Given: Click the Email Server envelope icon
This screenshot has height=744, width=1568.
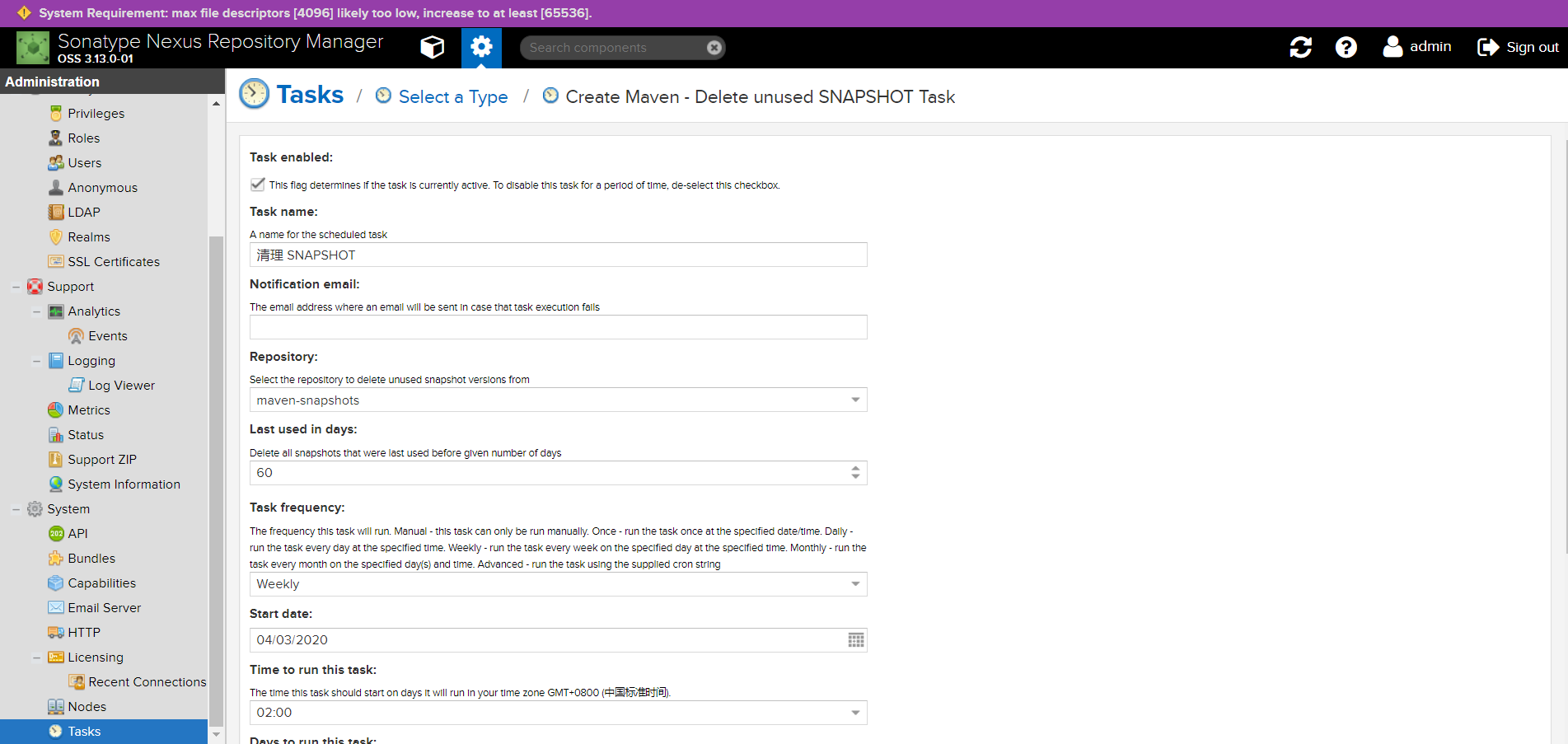Looking at the screenshot, I should (56, 608).
